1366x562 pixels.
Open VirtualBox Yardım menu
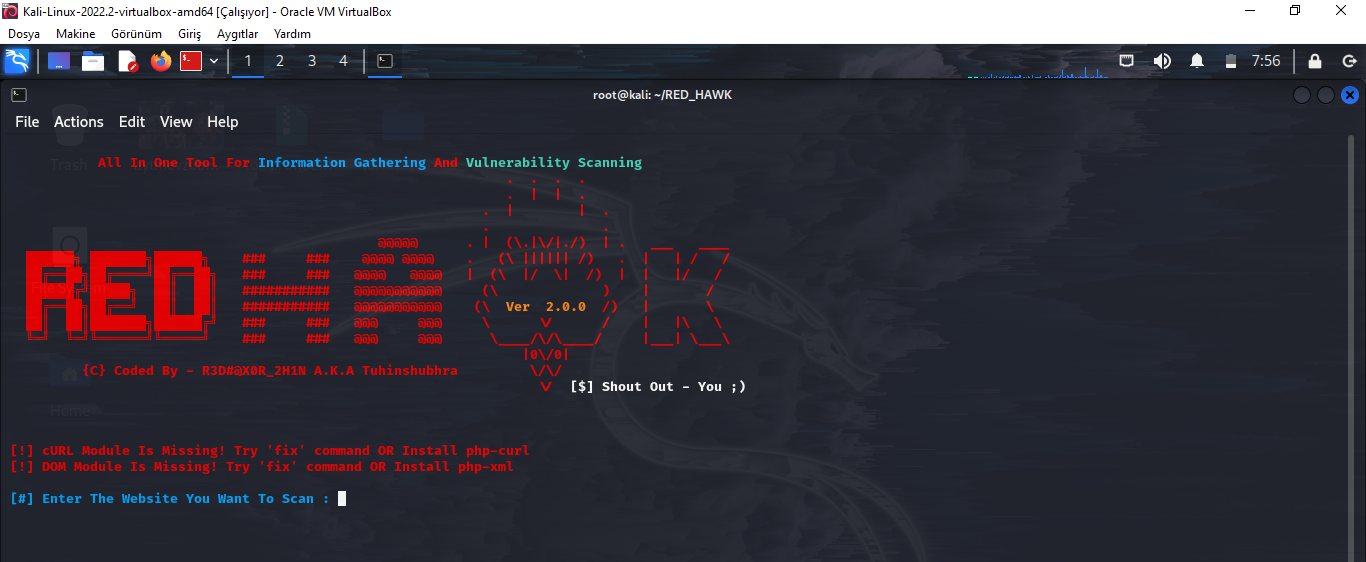coord(292,34)
